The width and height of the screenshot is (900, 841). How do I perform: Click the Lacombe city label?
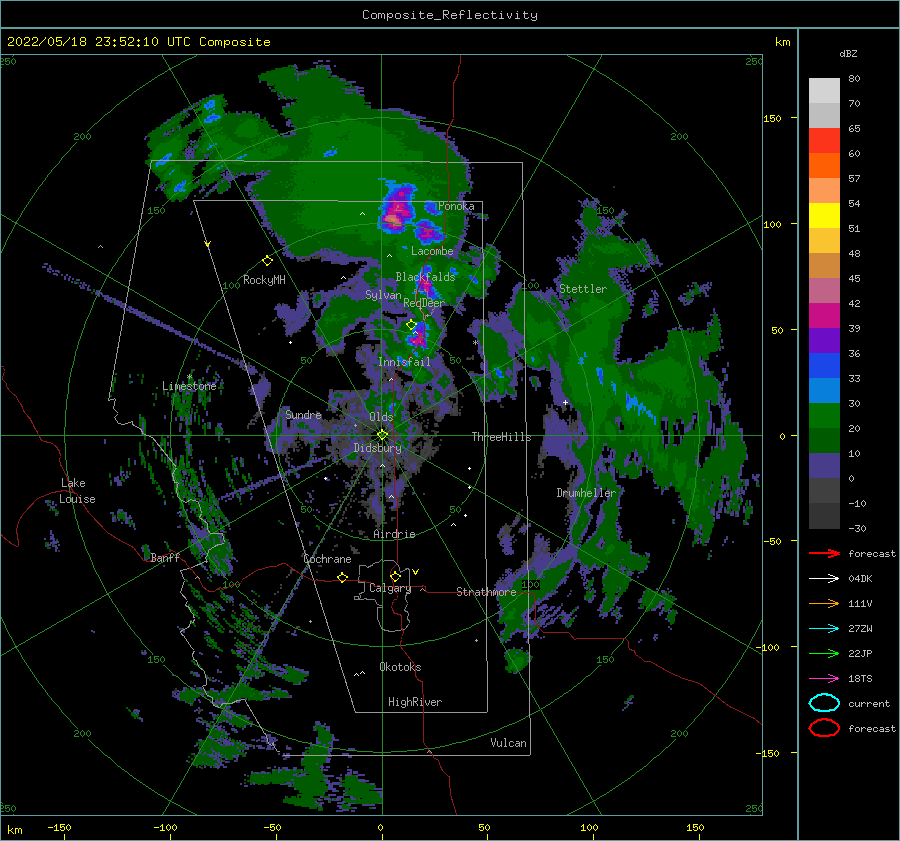click(432, 251)
